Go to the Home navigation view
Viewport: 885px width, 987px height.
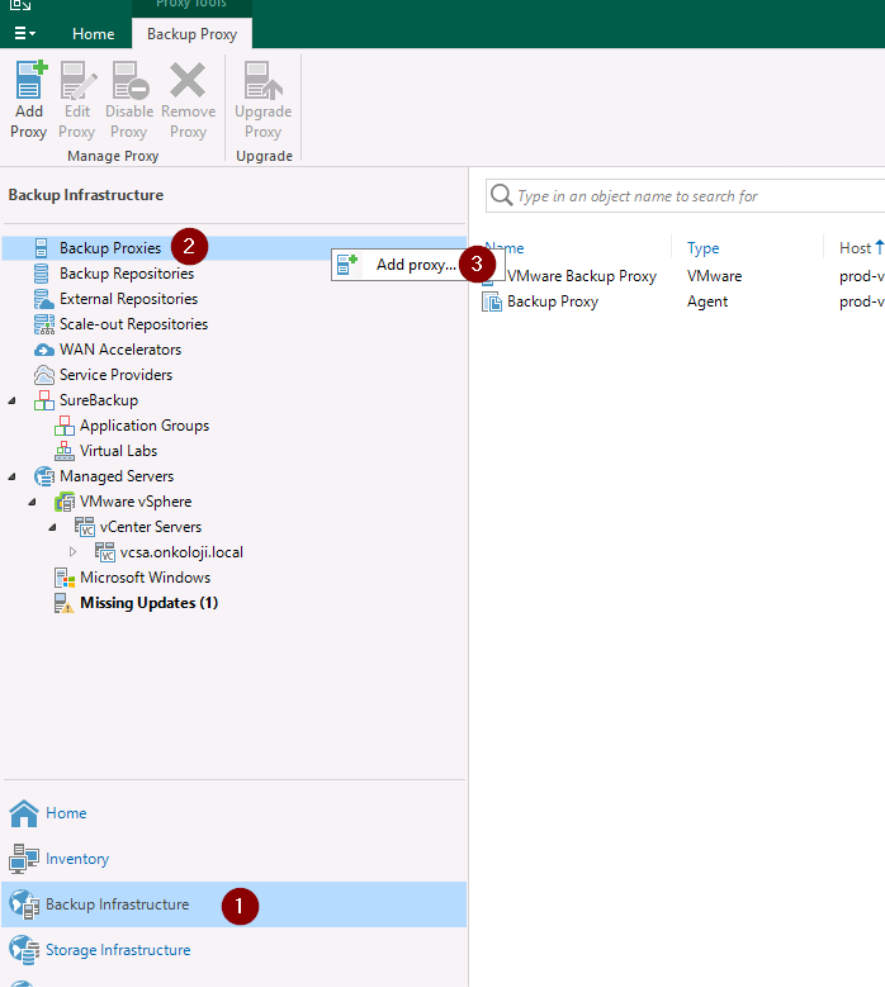tap(66, 813)
